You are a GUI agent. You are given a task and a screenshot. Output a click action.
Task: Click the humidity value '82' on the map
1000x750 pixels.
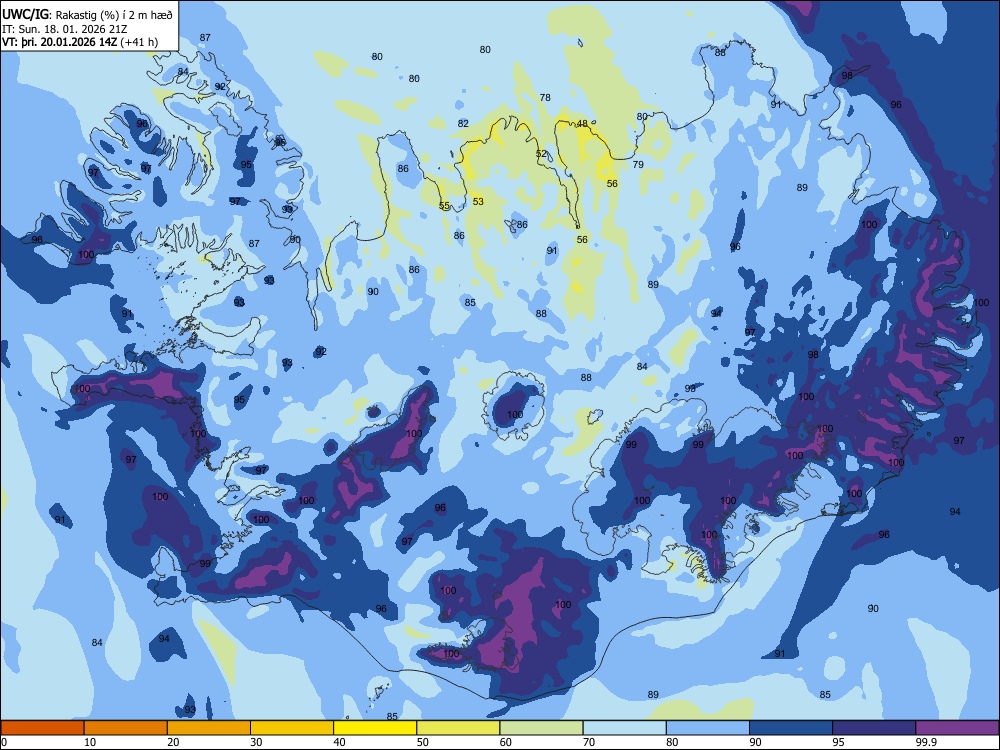[x=463, y=124]
